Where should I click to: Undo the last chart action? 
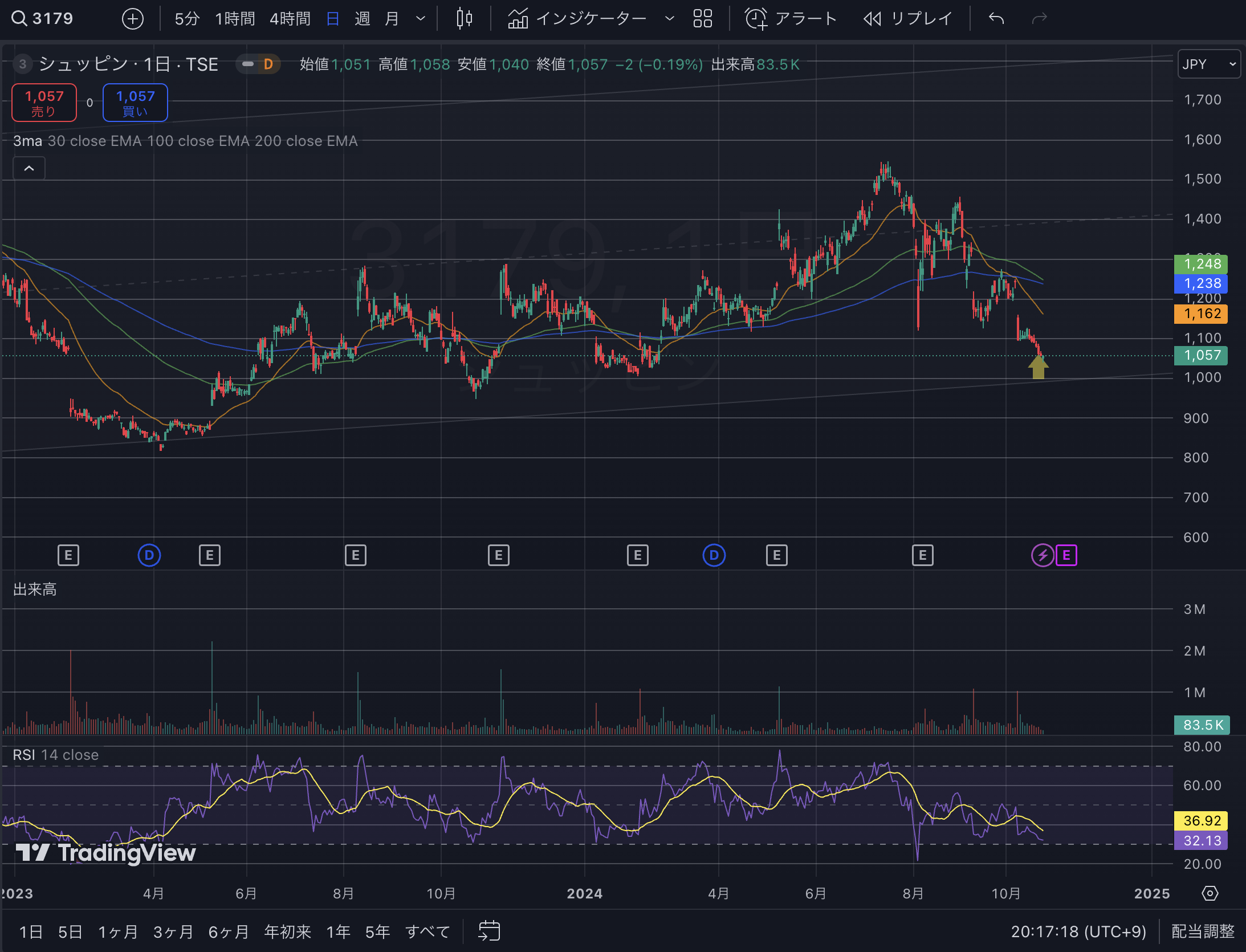coord(996,19)
